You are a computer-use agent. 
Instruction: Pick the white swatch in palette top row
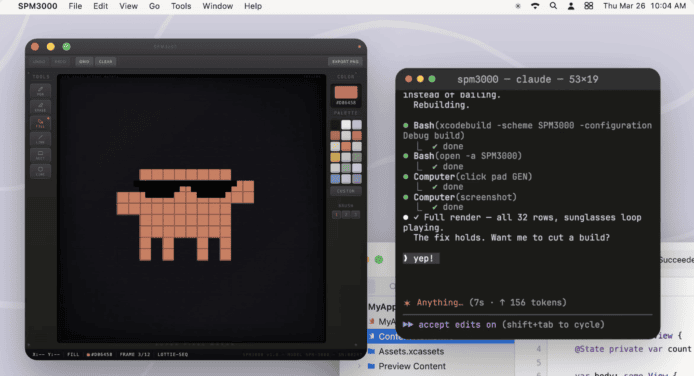tap(346, 125)
